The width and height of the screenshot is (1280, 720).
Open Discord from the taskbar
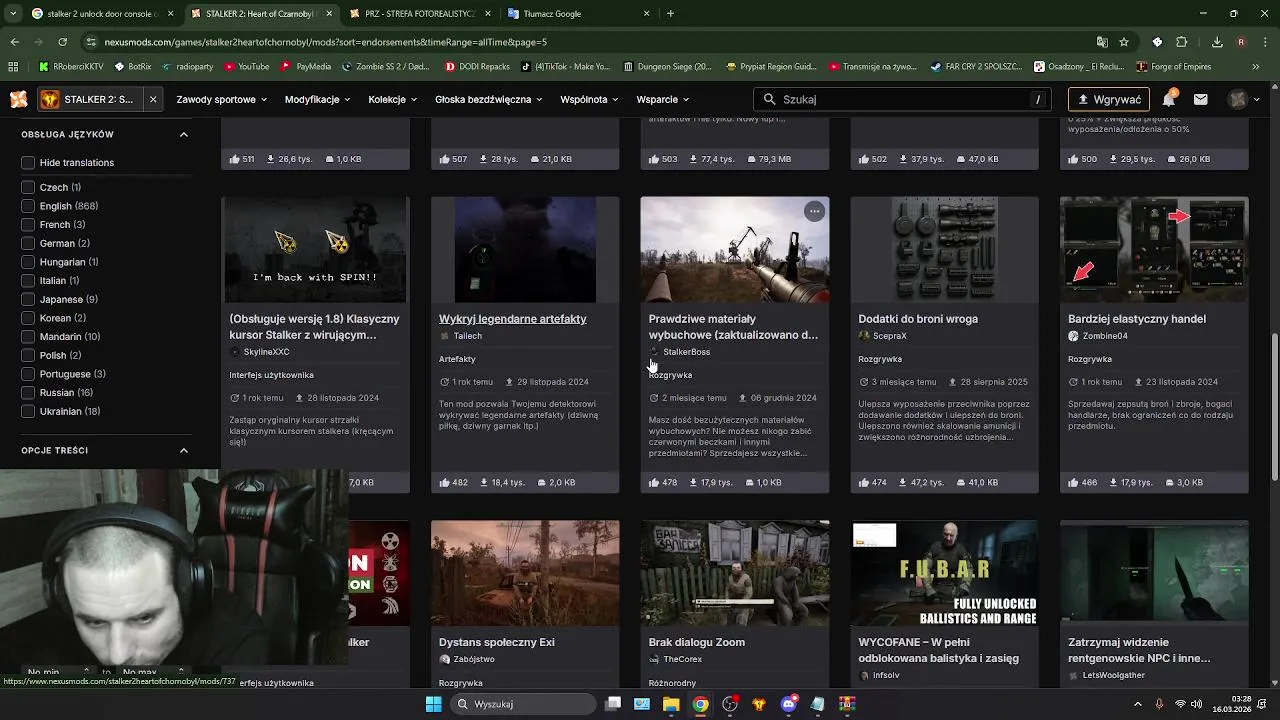(788, 704)
